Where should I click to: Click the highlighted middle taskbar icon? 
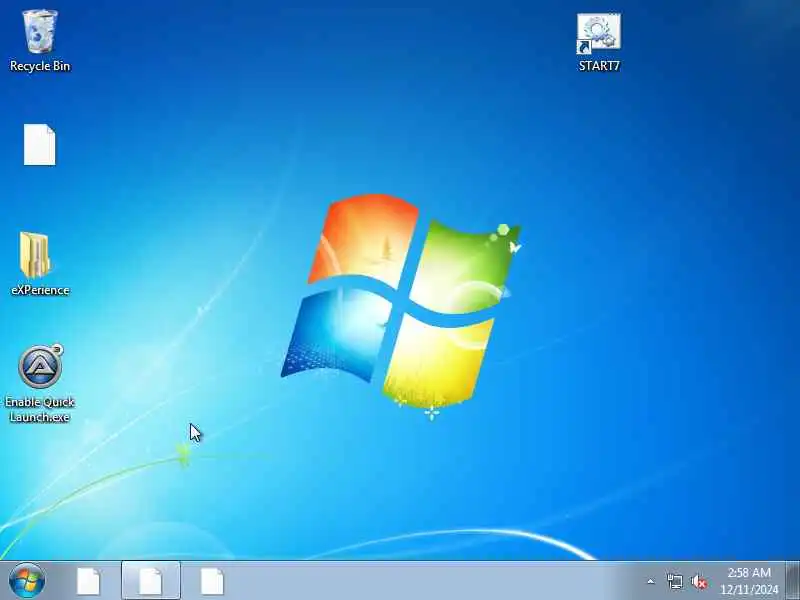point(151,581)
